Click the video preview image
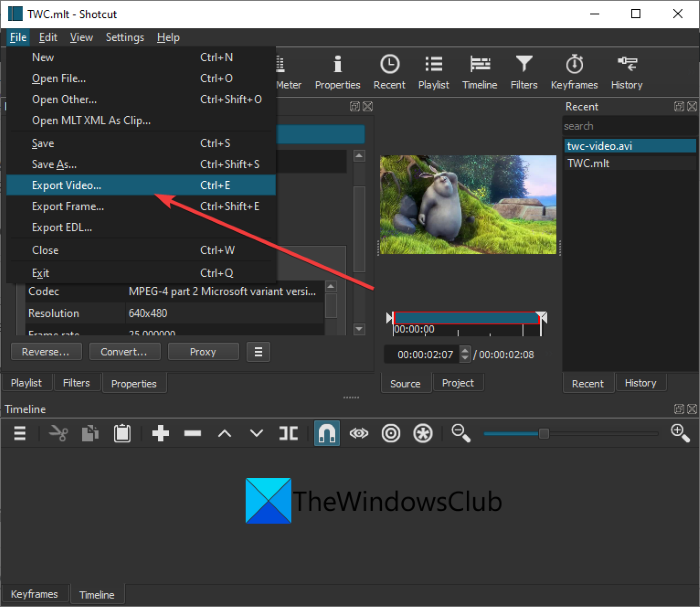The height and width of the screenshot is (607, 700). (468, 204)
